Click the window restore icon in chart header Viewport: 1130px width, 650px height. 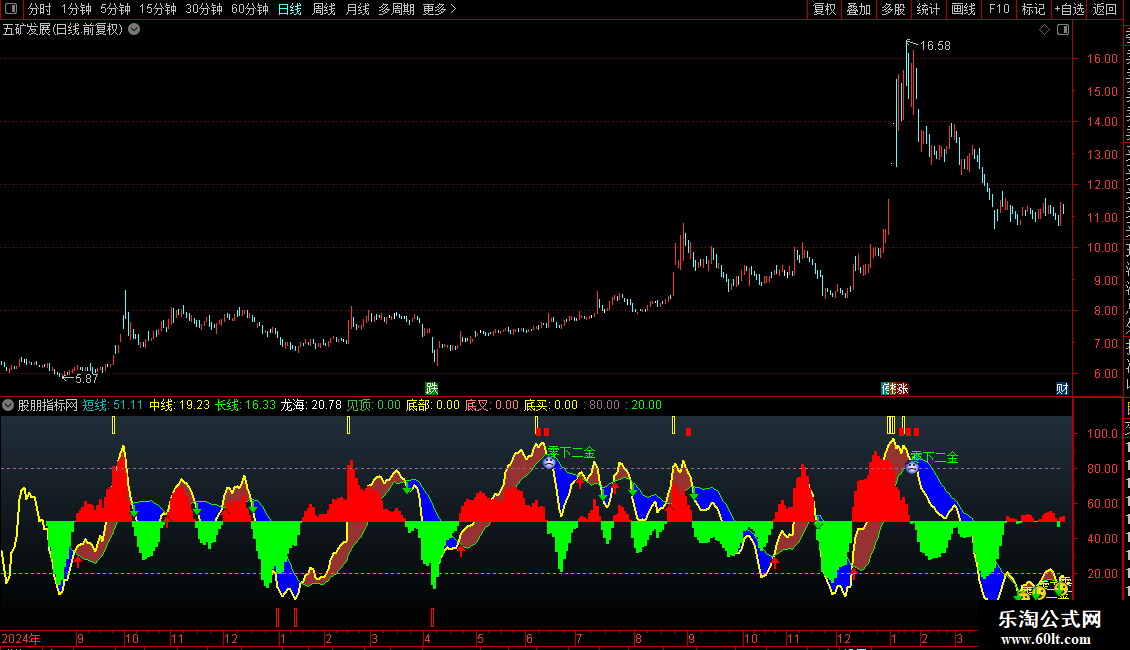(x=1063, y=30)
